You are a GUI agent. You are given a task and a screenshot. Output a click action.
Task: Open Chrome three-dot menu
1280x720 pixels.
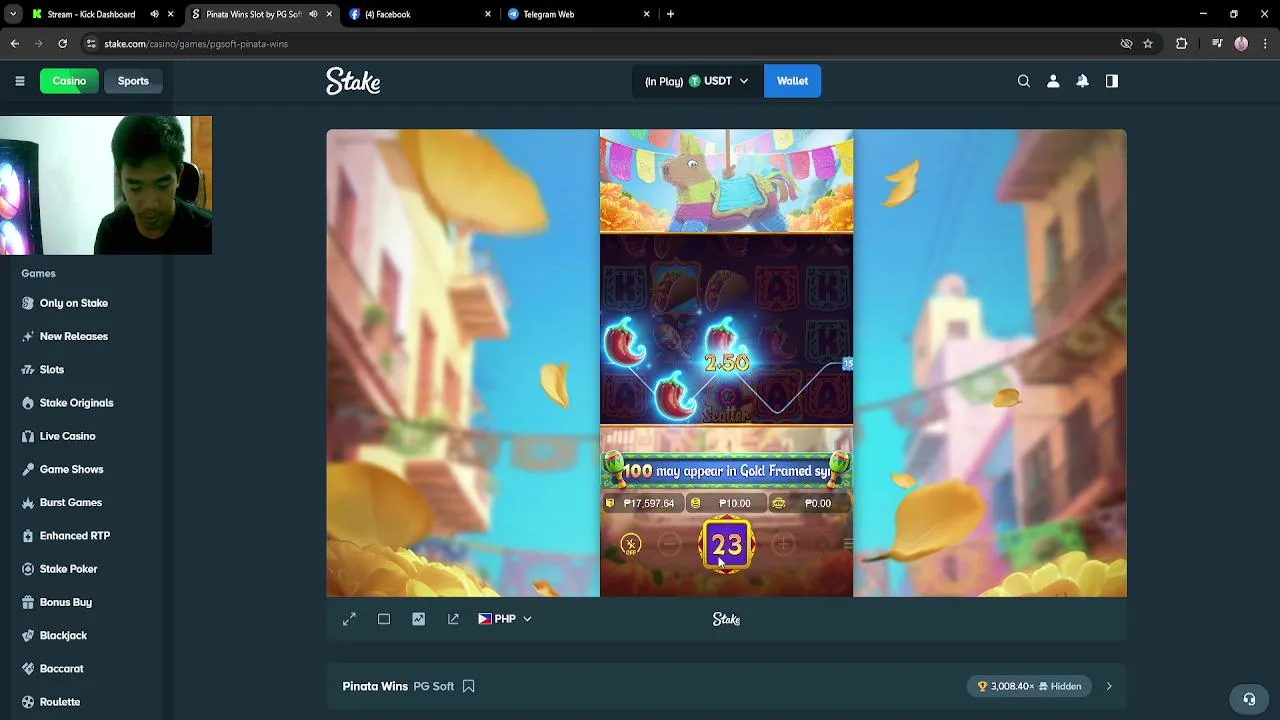click(1264, 44)
